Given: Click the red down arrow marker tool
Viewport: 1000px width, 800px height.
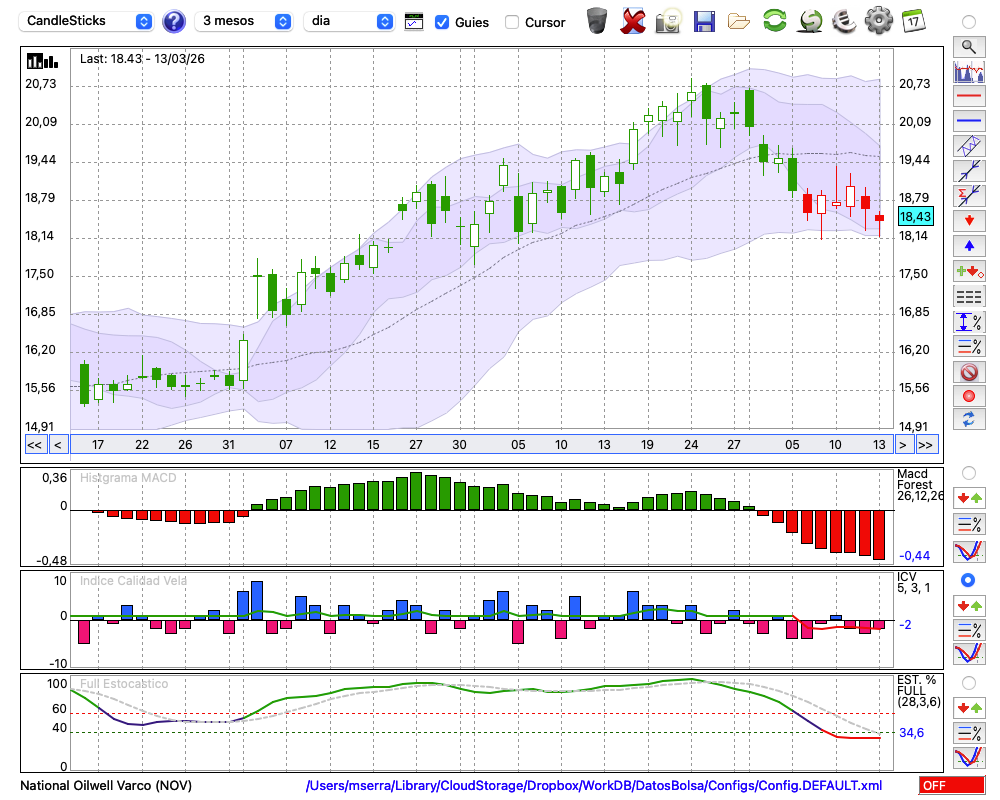Looking at the screenshot, I should tap(969, 221).
